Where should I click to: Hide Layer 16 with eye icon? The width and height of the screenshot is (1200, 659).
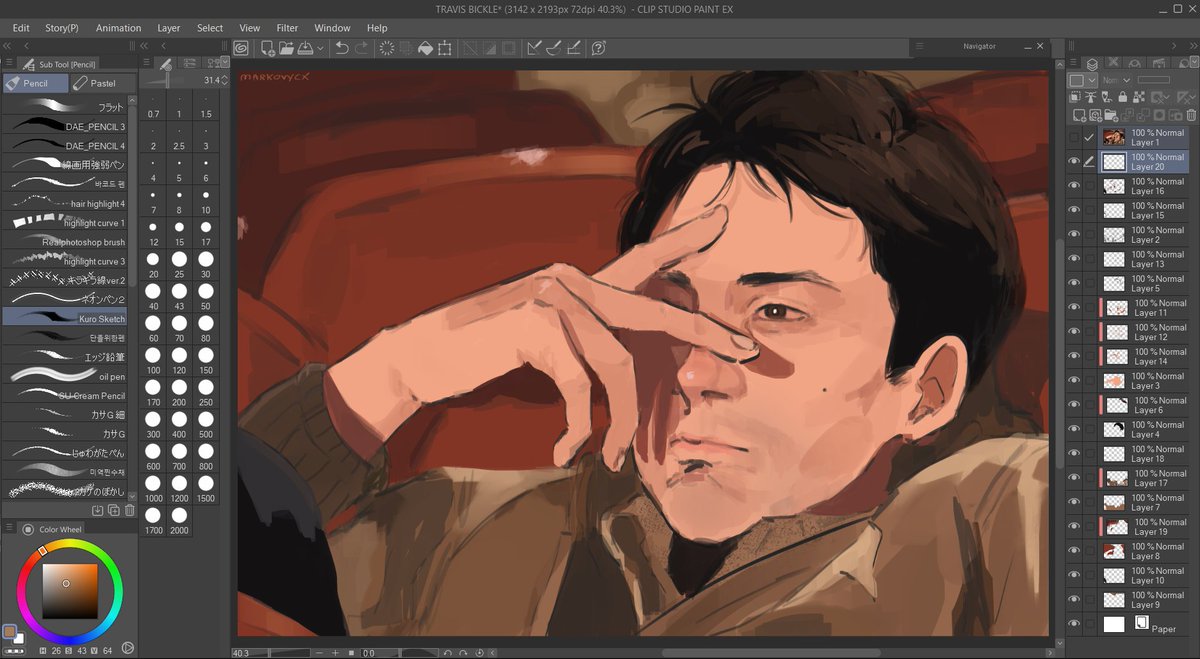1074,185
